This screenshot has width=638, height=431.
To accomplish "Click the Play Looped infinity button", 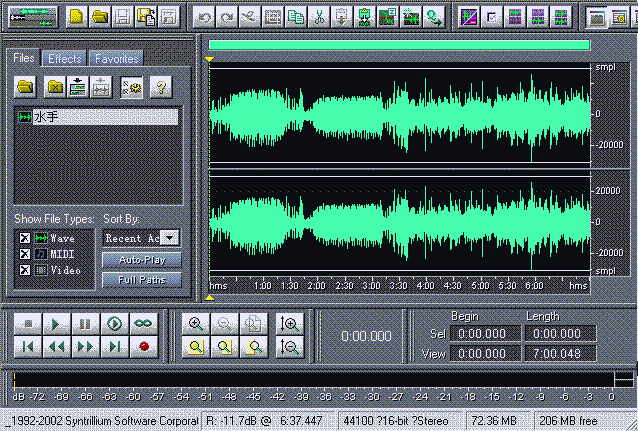I will [144, 324].
